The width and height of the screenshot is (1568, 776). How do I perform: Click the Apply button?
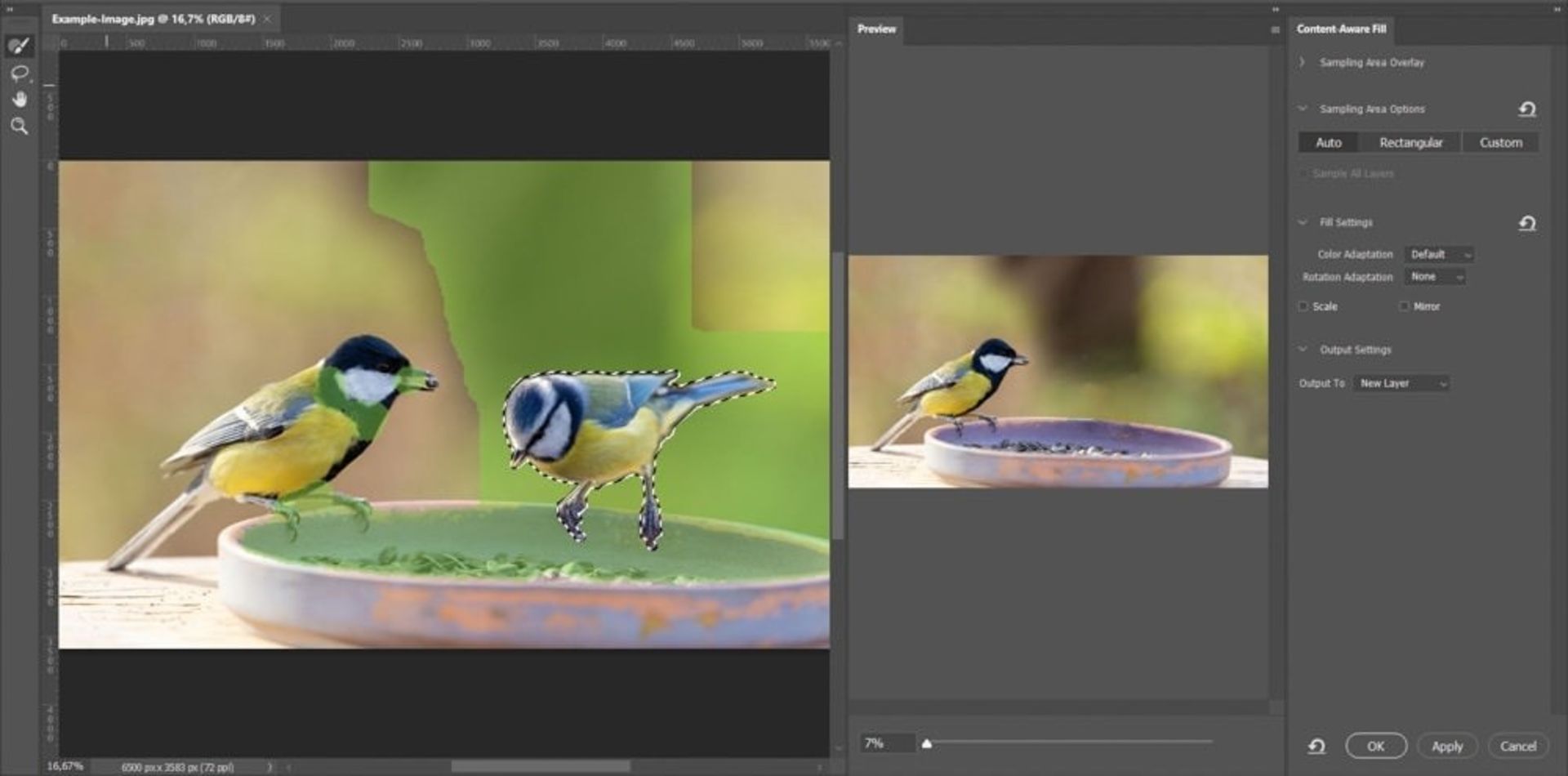tap(1446, 746)
